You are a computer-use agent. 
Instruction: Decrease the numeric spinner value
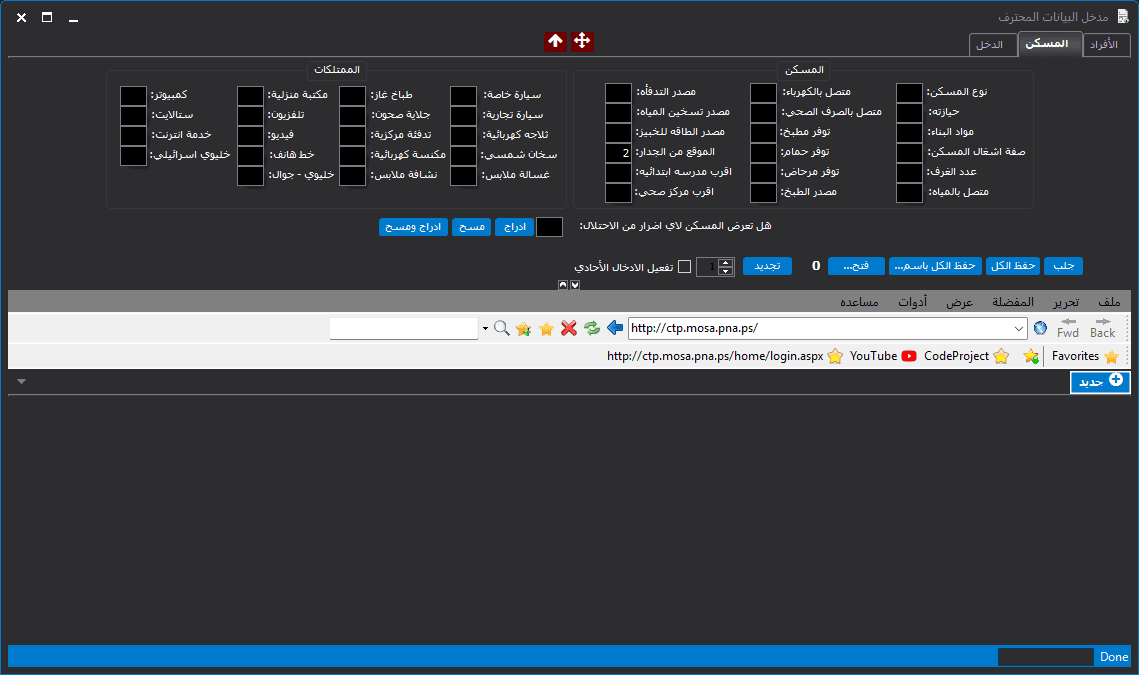(725, 271)
